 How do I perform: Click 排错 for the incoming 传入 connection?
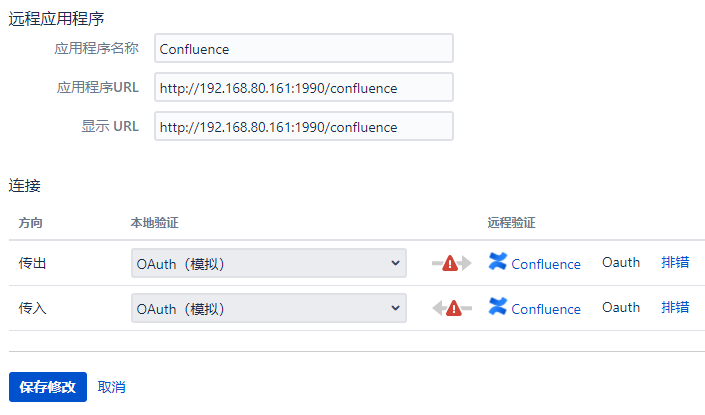(x=675, y=308)
